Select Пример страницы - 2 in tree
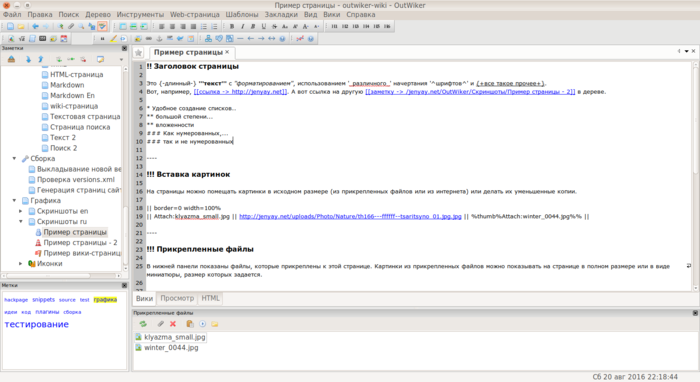The height and width of the screenshot is (382, 700). pyautogui.click(x=80, y=242)
